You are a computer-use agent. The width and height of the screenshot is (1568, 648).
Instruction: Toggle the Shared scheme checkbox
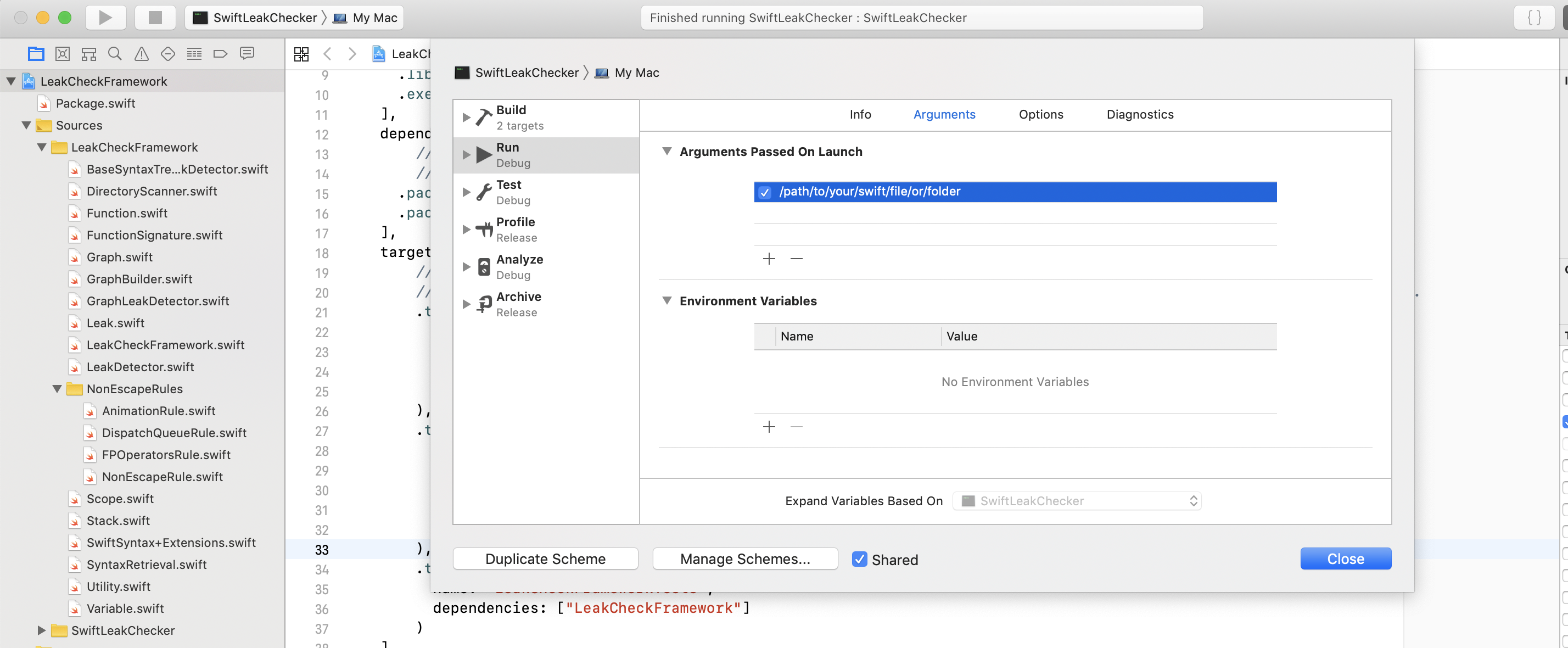pyautogui.click(x=859, y=559)
